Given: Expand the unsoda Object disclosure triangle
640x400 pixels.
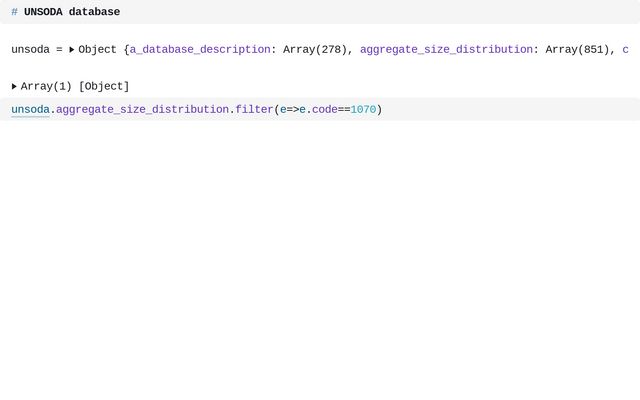Looking at the screenshot, I should click(x=72, y=49).
